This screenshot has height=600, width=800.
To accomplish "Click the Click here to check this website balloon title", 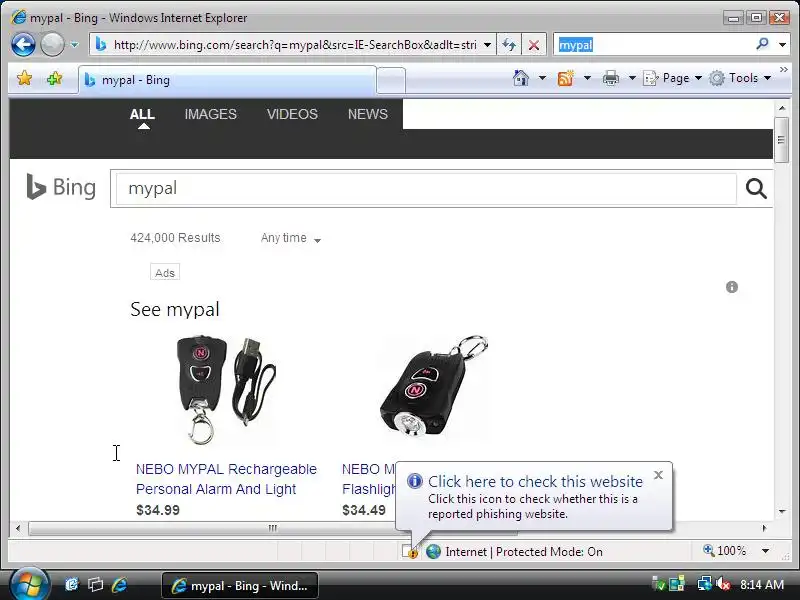I will tap(535, 481).
